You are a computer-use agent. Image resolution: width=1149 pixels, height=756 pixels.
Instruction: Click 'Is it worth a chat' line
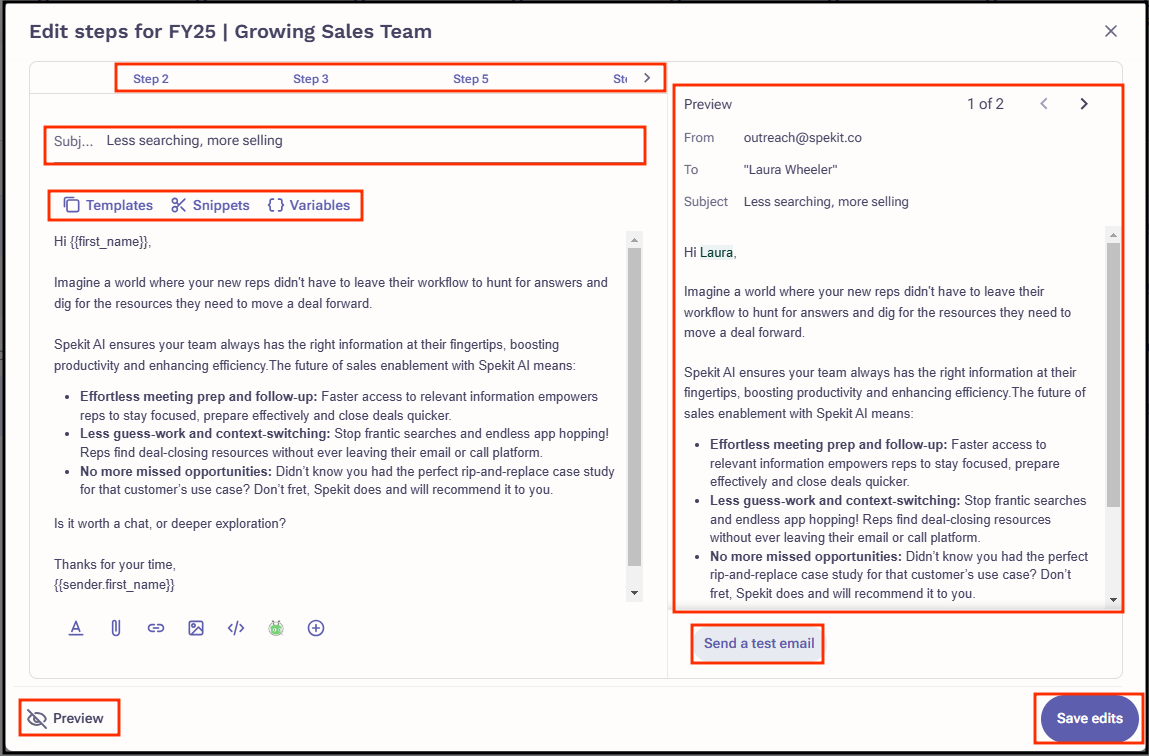coord(170,525)
